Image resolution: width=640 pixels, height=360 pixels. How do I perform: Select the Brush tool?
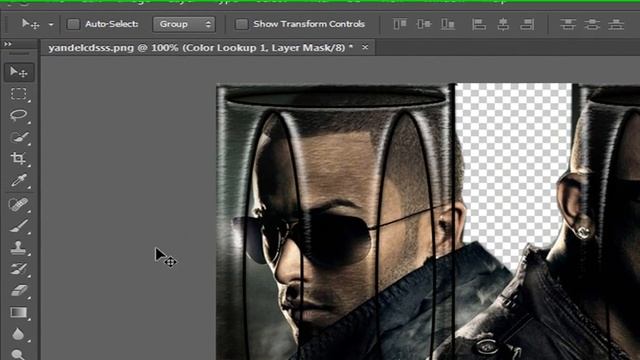click(x=19, y=226)
